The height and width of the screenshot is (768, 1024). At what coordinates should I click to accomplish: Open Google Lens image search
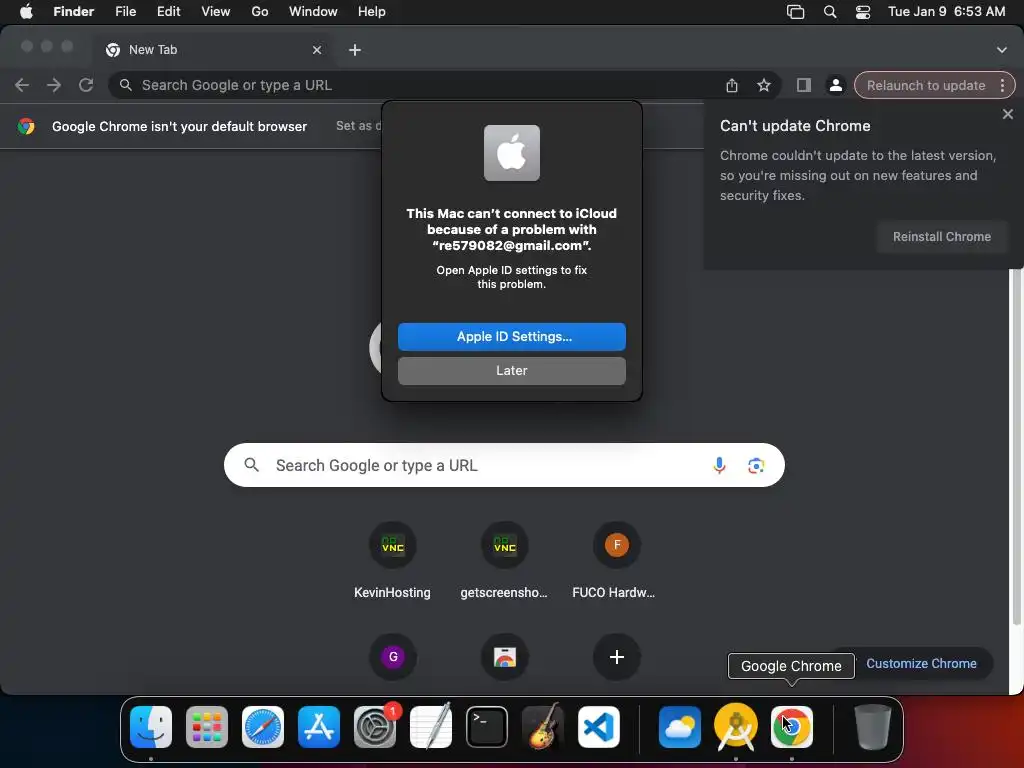[756, 465]
